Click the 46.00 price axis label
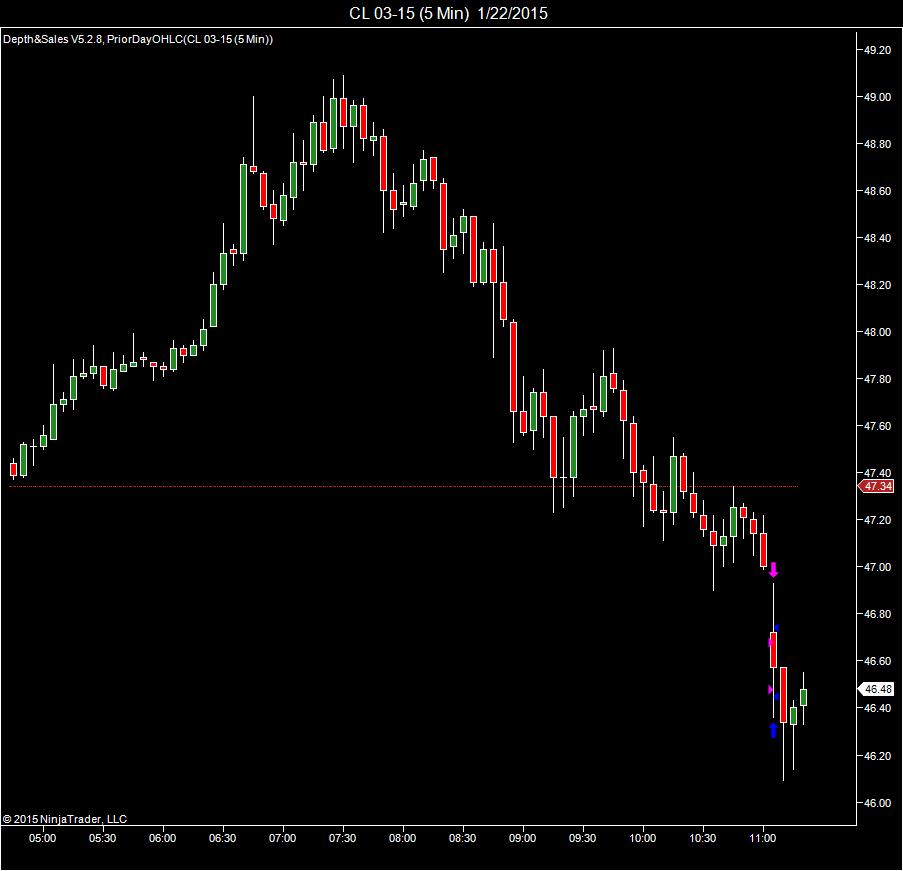This screenshot has width=903, height=871. [x=877, y=802]
